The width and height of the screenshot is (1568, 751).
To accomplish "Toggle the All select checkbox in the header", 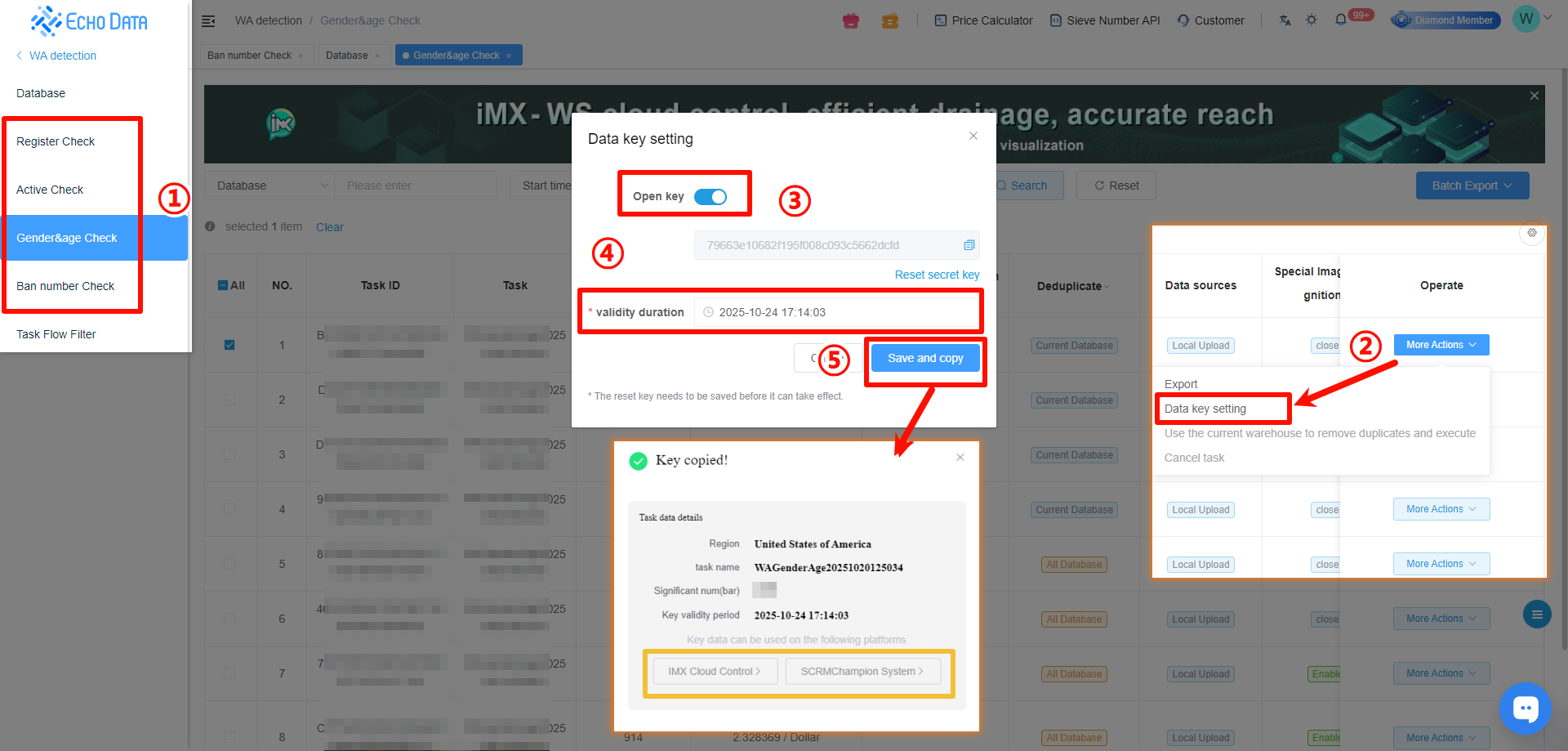I will [x=223, y=285].
